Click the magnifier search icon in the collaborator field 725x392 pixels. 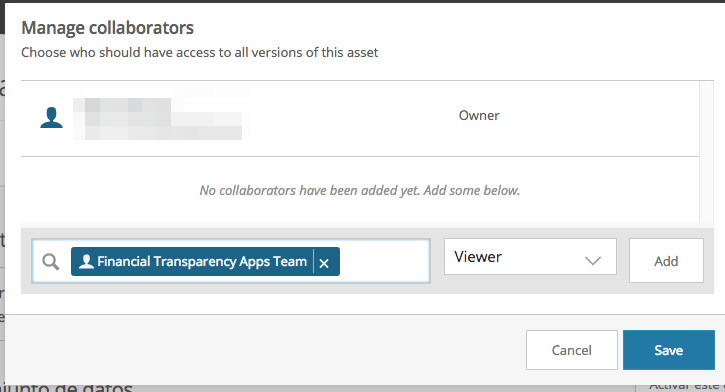click(x=50, y=262)
